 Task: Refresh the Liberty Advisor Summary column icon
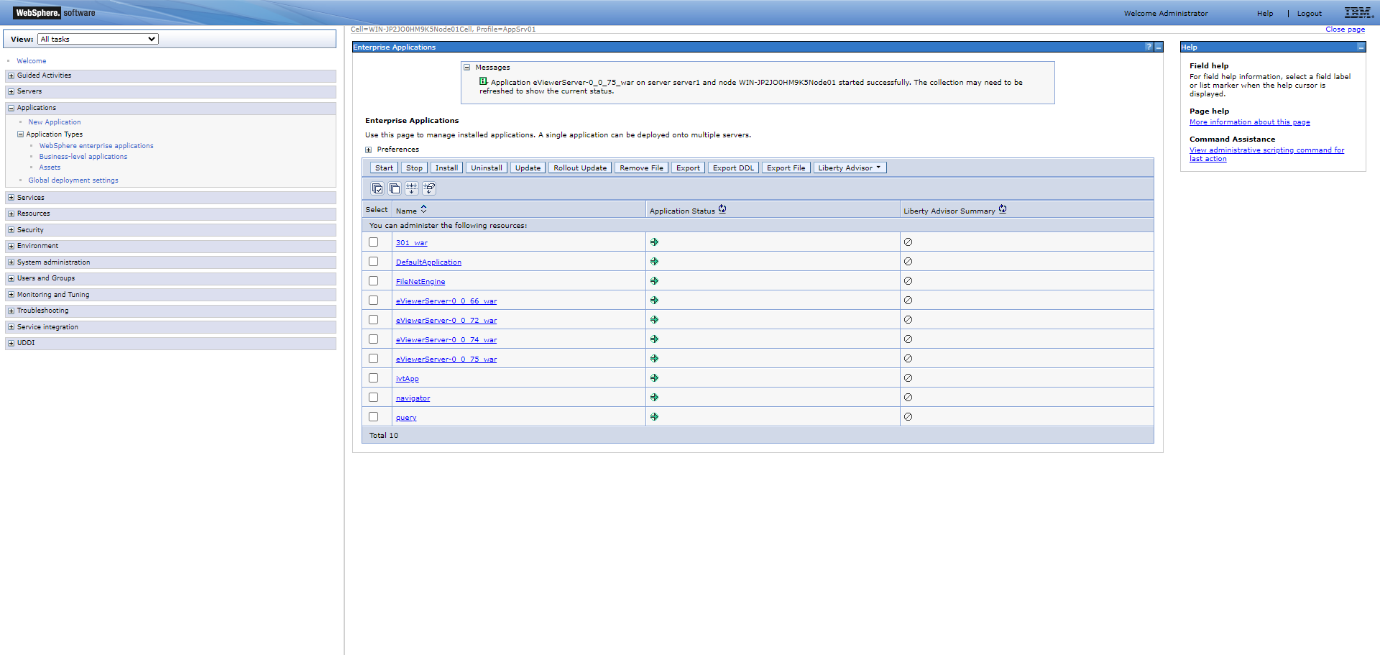(1002, 210)
